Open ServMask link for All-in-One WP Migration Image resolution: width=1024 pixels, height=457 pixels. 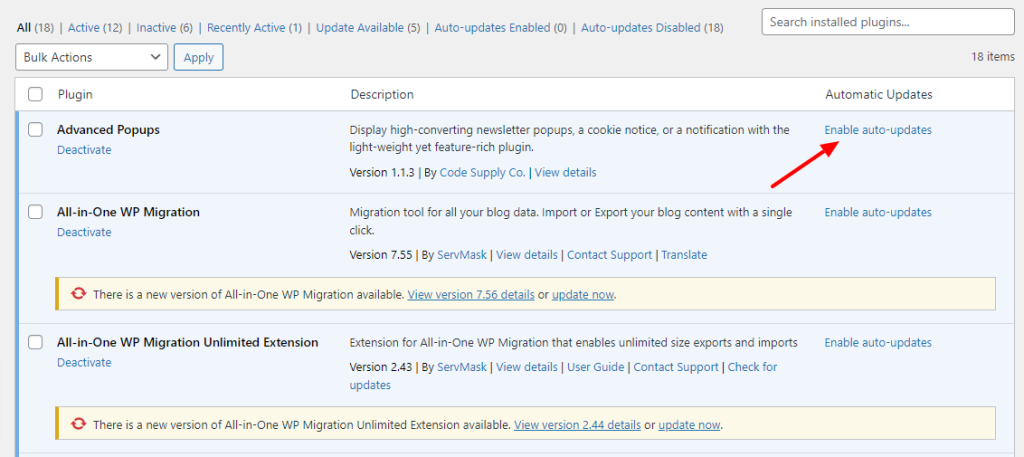pyautogui.click(x=462, y=255)
